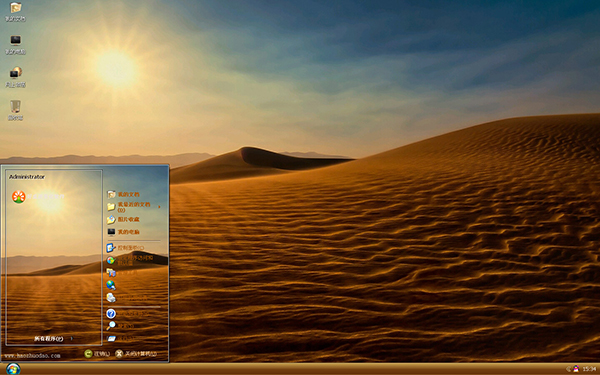Open the globe network icon in start menu

[111, 285]
